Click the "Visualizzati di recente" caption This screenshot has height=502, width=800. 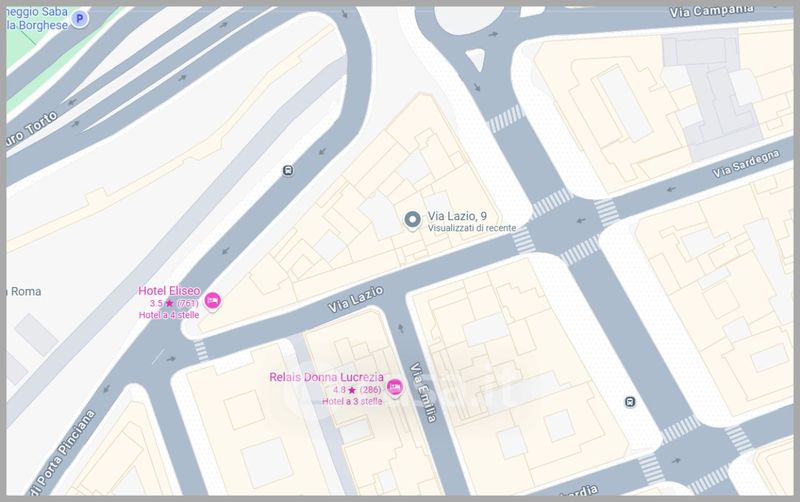coord(471,229)
